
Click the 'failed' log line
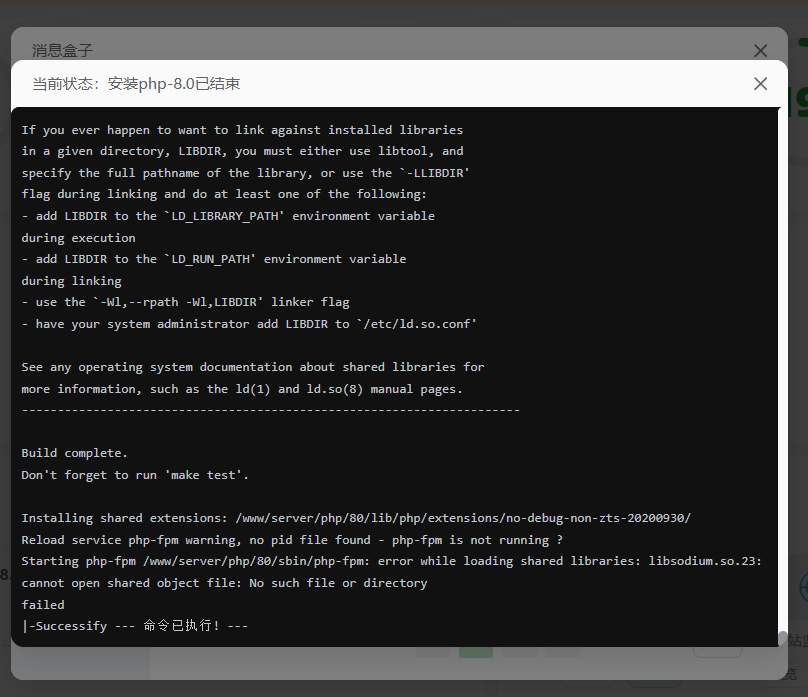43,604
